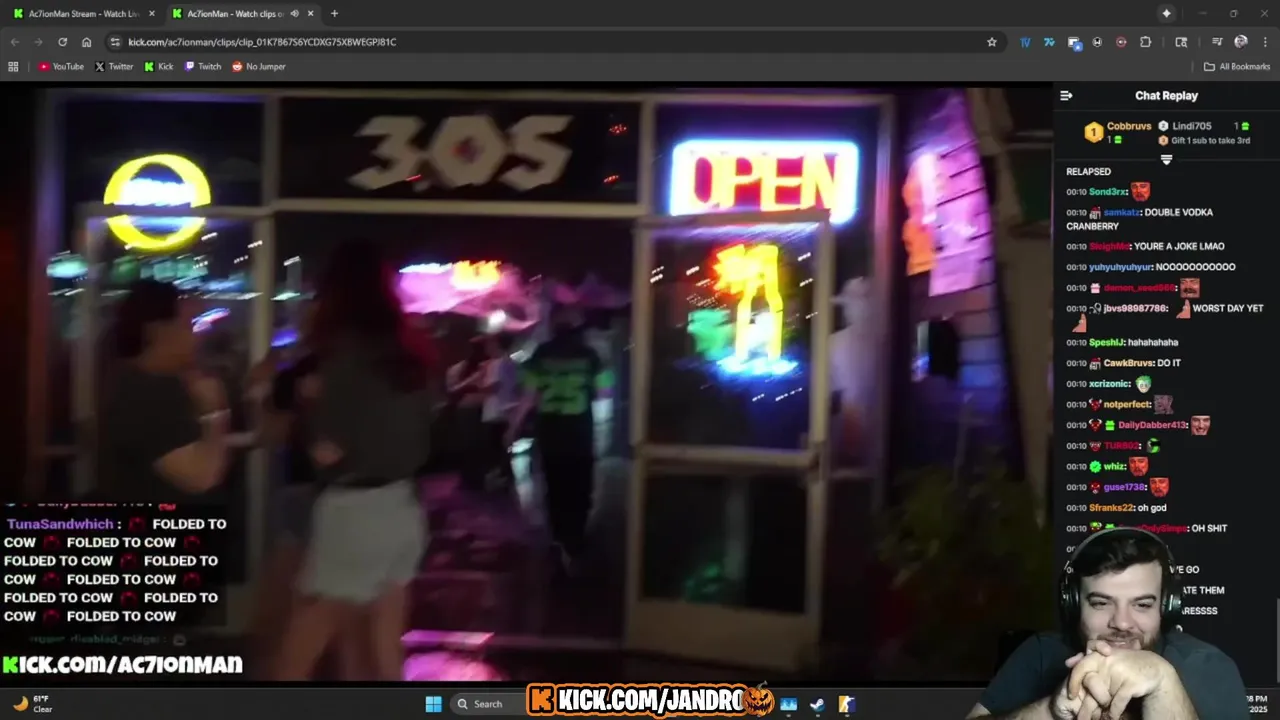This screenshot has height=720, width=1280.
Task: Close the Ac7ionMan clips tab
Action: tap(310, 13)
